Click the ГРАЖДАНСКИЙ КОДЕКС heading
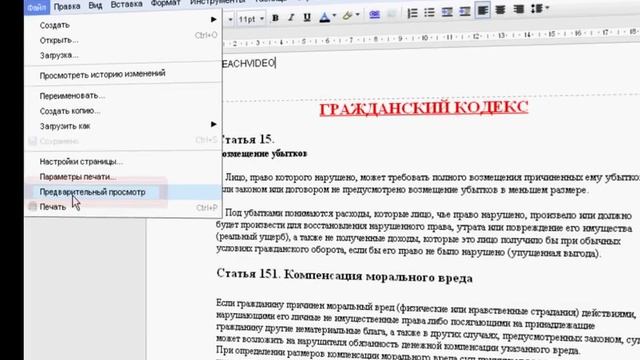Viewport: 640px width, 360px height. [x=424, y=109]
